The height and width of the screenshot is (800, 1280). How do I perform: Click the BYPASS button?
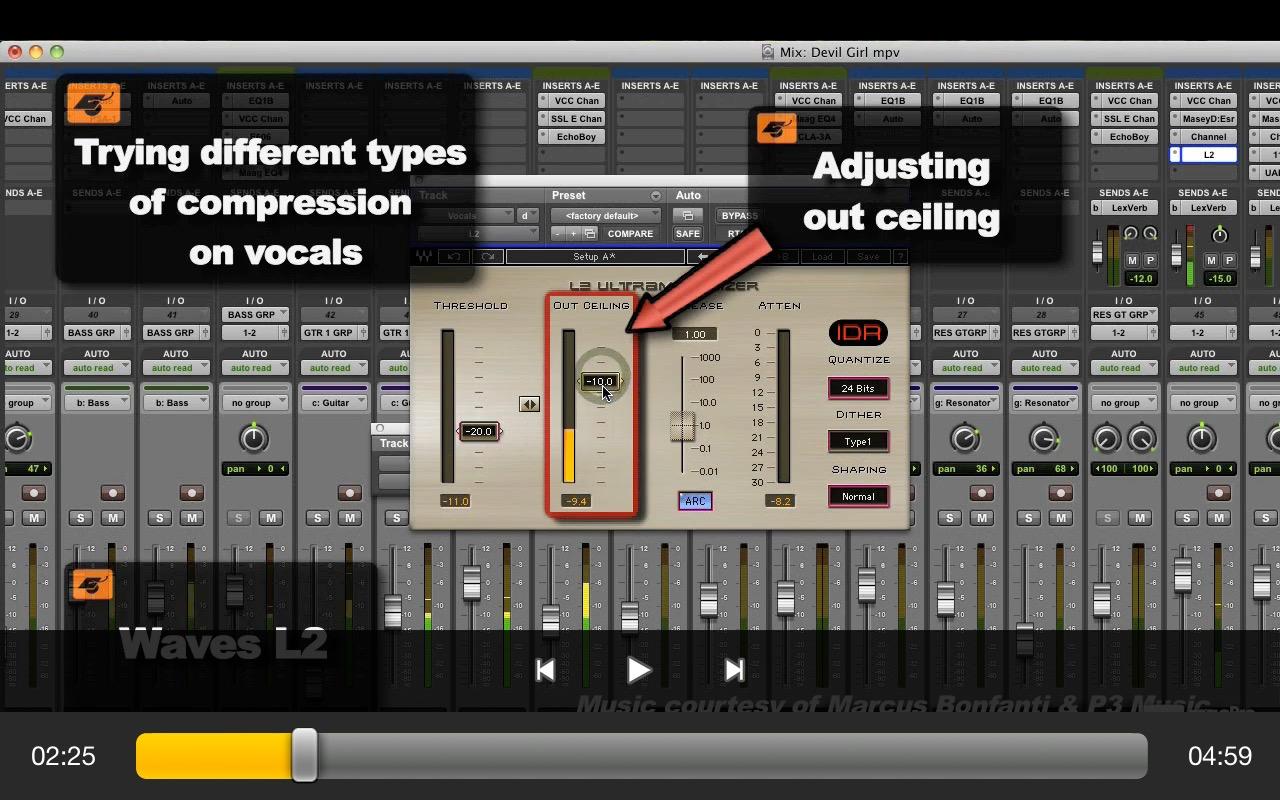pyautogui.click(x=740, y=215)
